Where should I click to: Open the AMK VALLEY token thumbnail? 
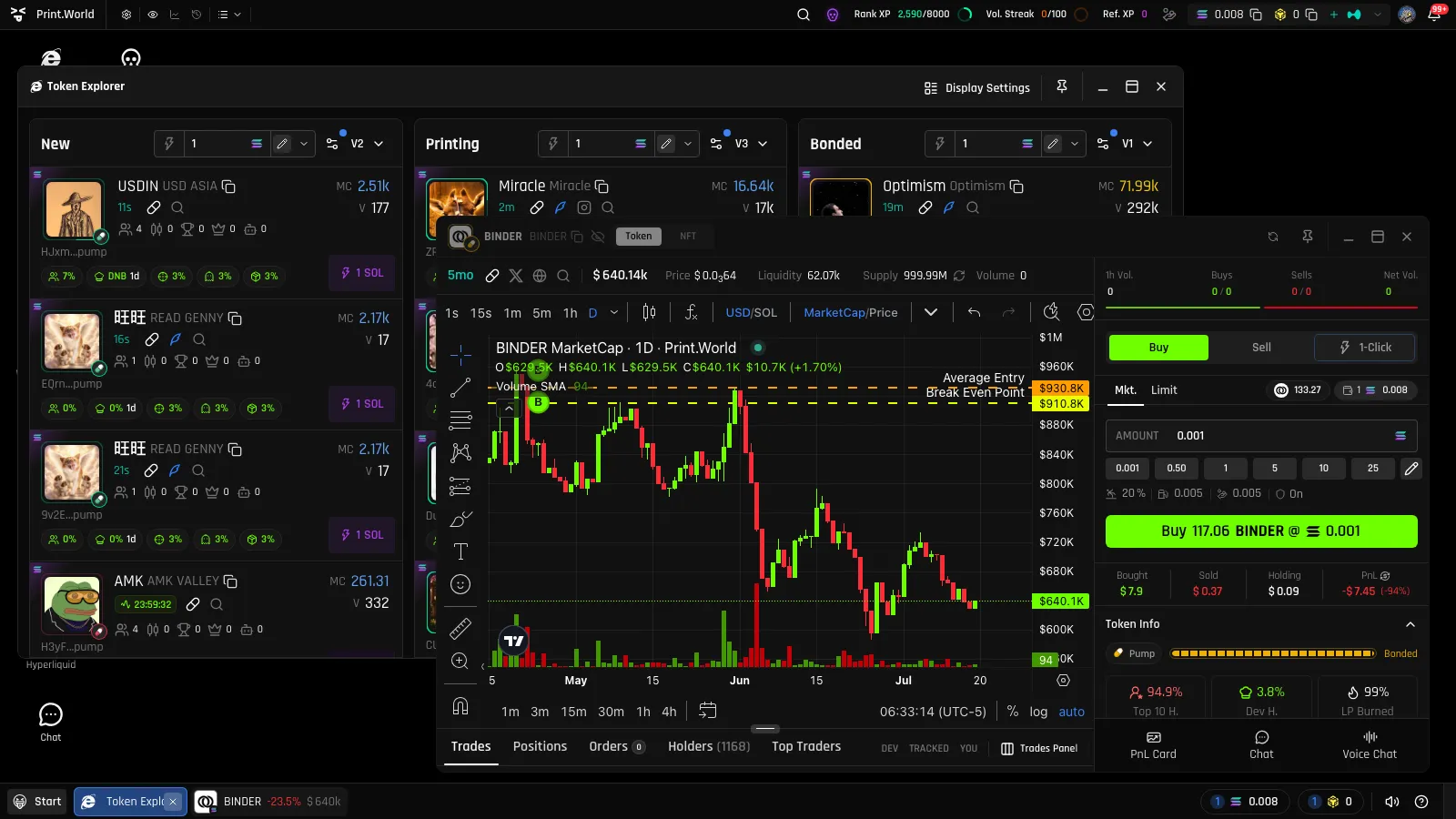[x=72, y=605]
